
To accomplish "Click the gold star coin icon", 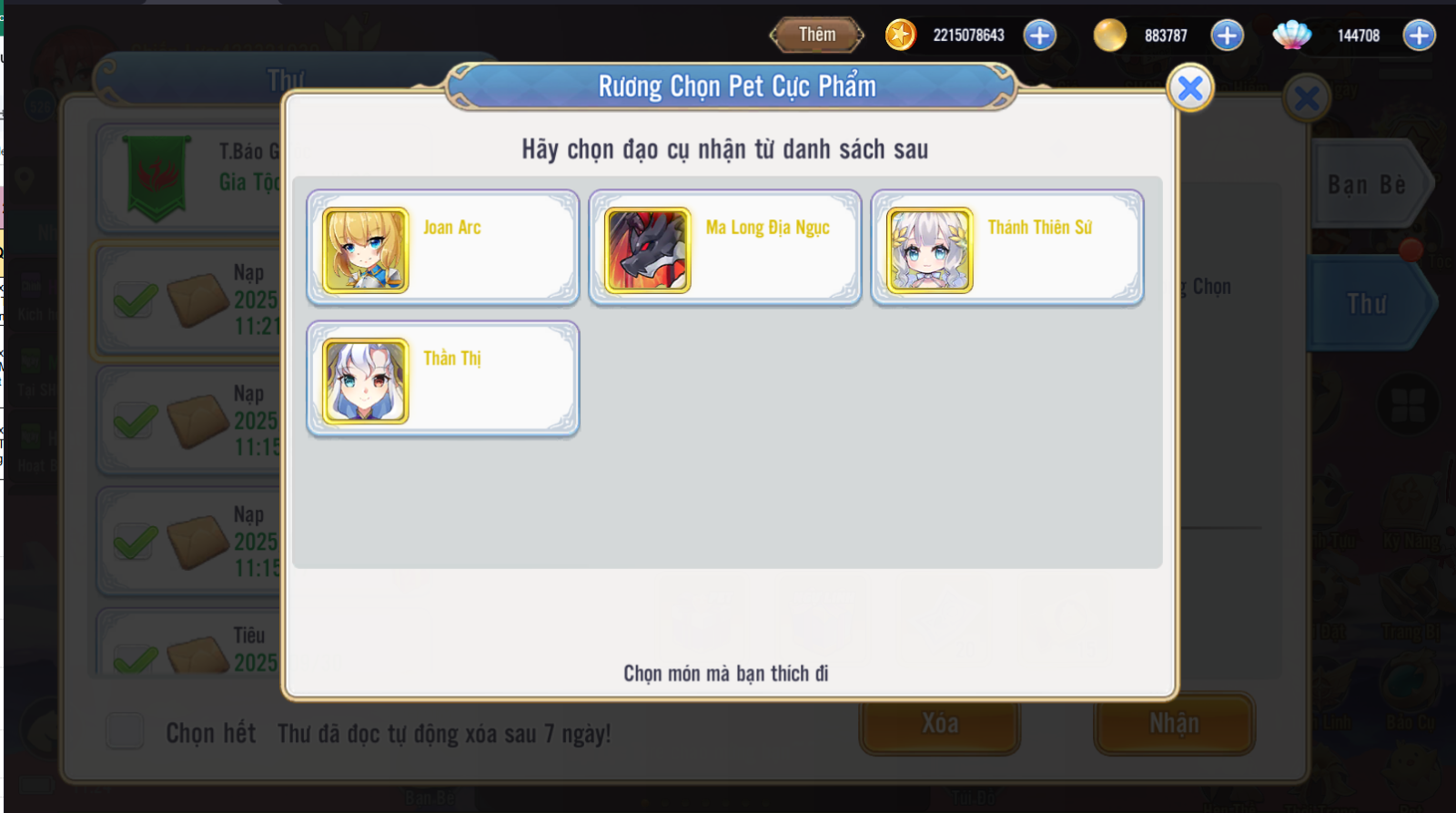I will tap(901, 36).
